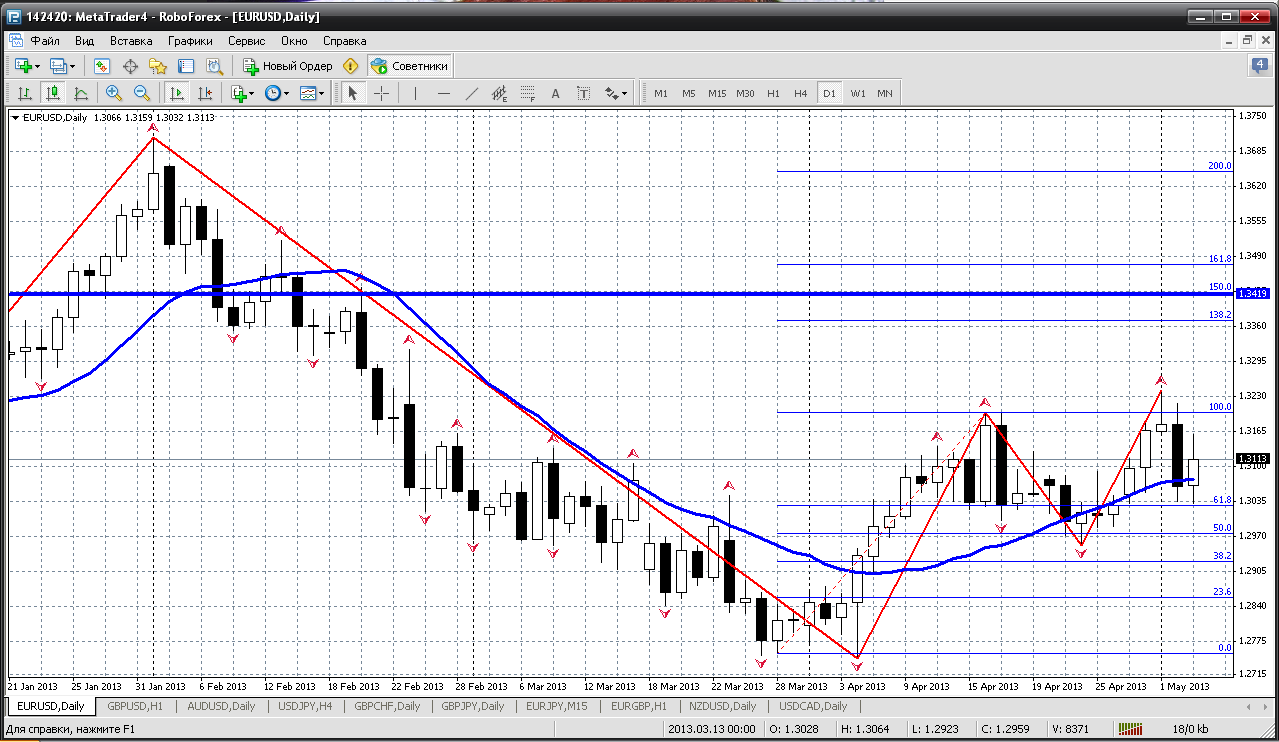Expand the templates dropdown arrow
Viewport: 1279px width, 742px height.
point(323,93)
